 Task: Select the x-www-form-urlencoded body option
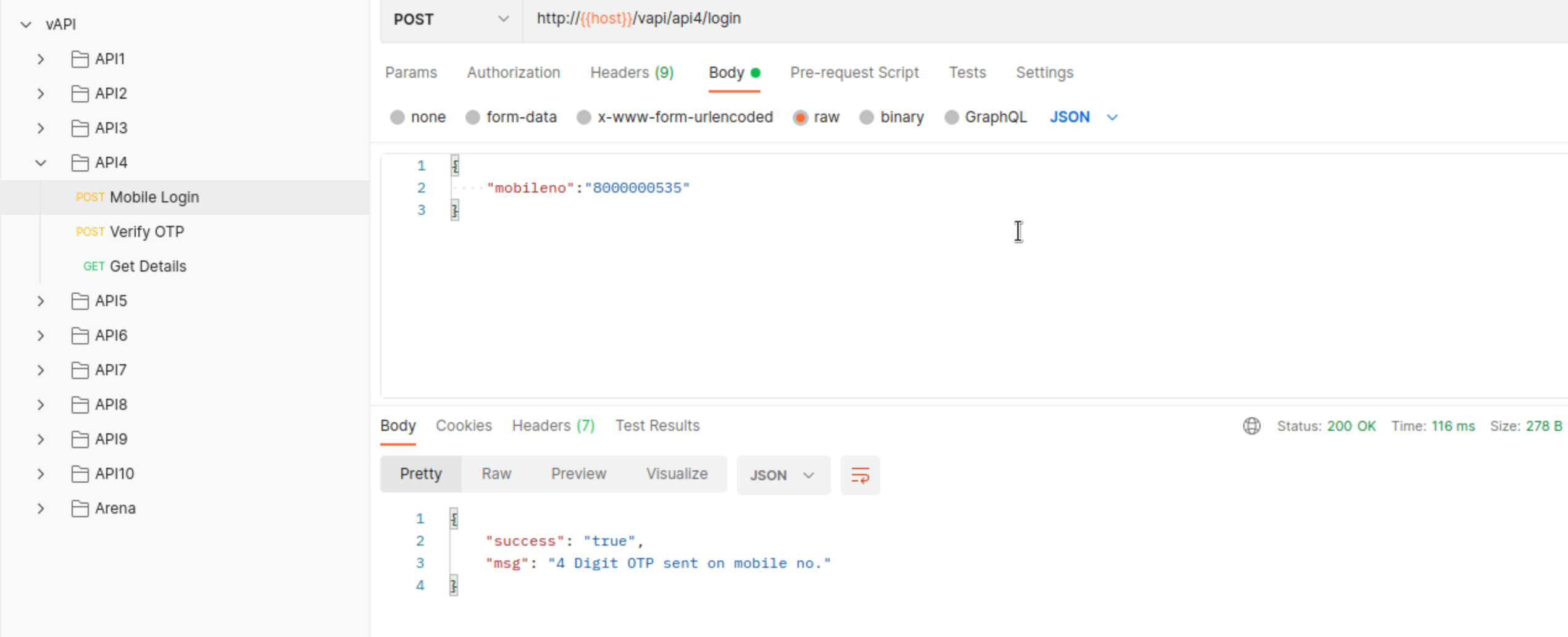(584, 117)
